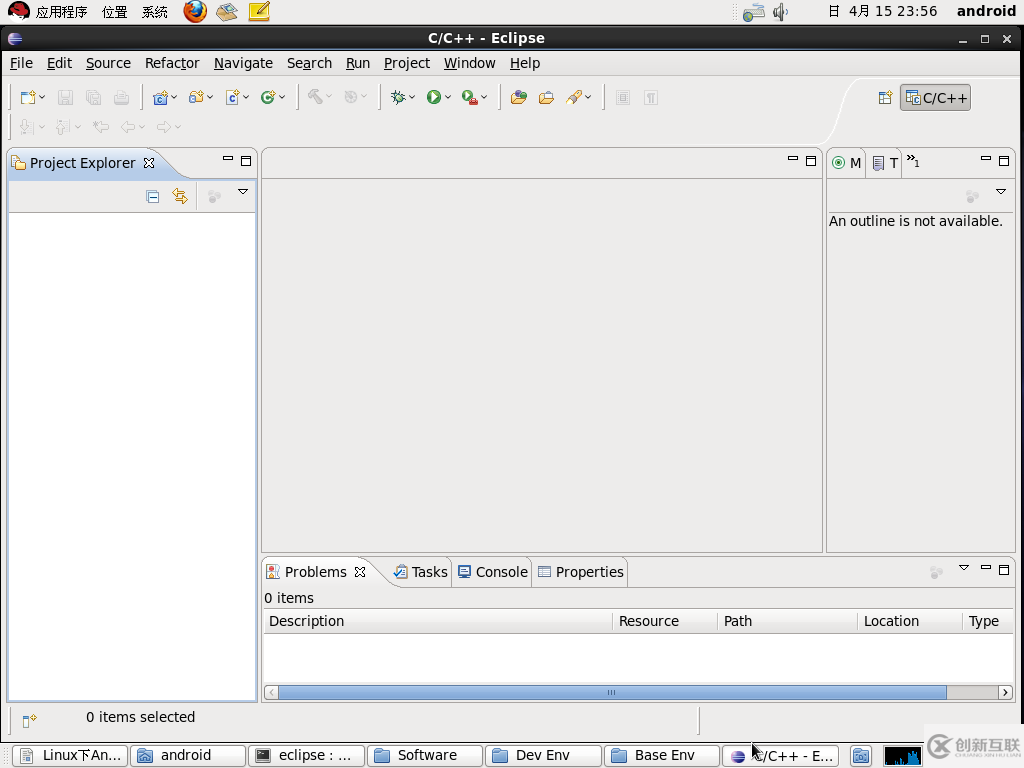The height and width of the screenshot is (768, 1024).
Task: Click the New C++ Class icon
Action: pyautogui.click(x=268, y=98)
